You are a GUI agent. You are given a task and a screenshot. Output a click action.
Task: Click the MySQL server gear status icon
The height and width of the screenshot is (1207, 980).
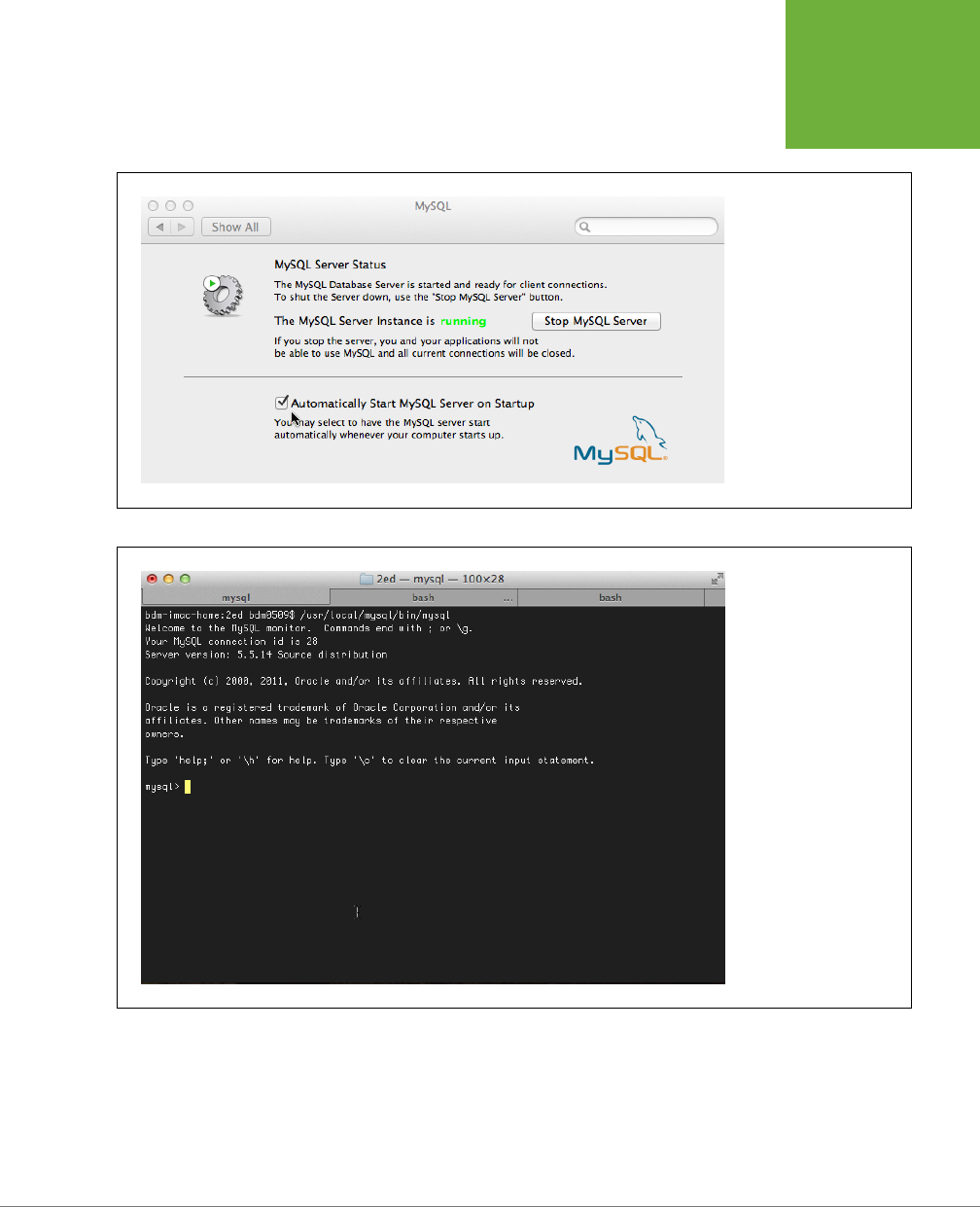(222, 295)
